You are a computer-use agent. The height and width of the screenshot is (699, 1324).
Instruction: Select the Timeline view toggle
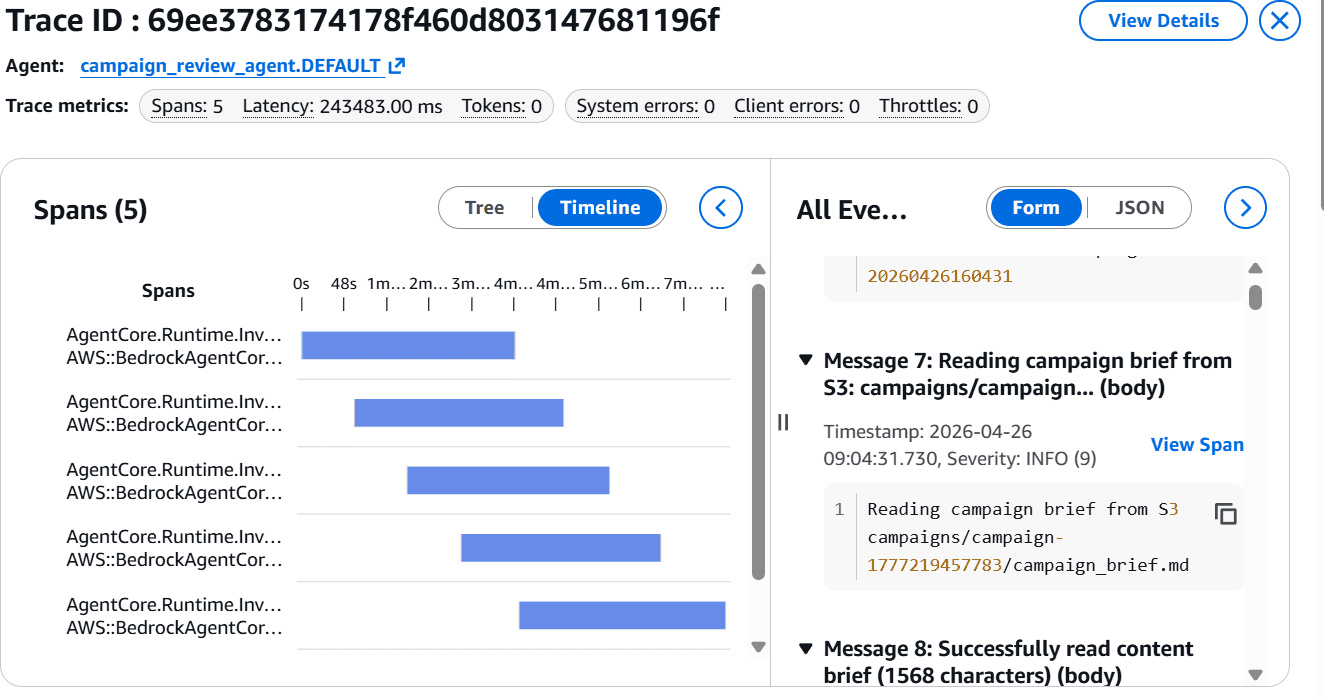(x=600, y=208)
